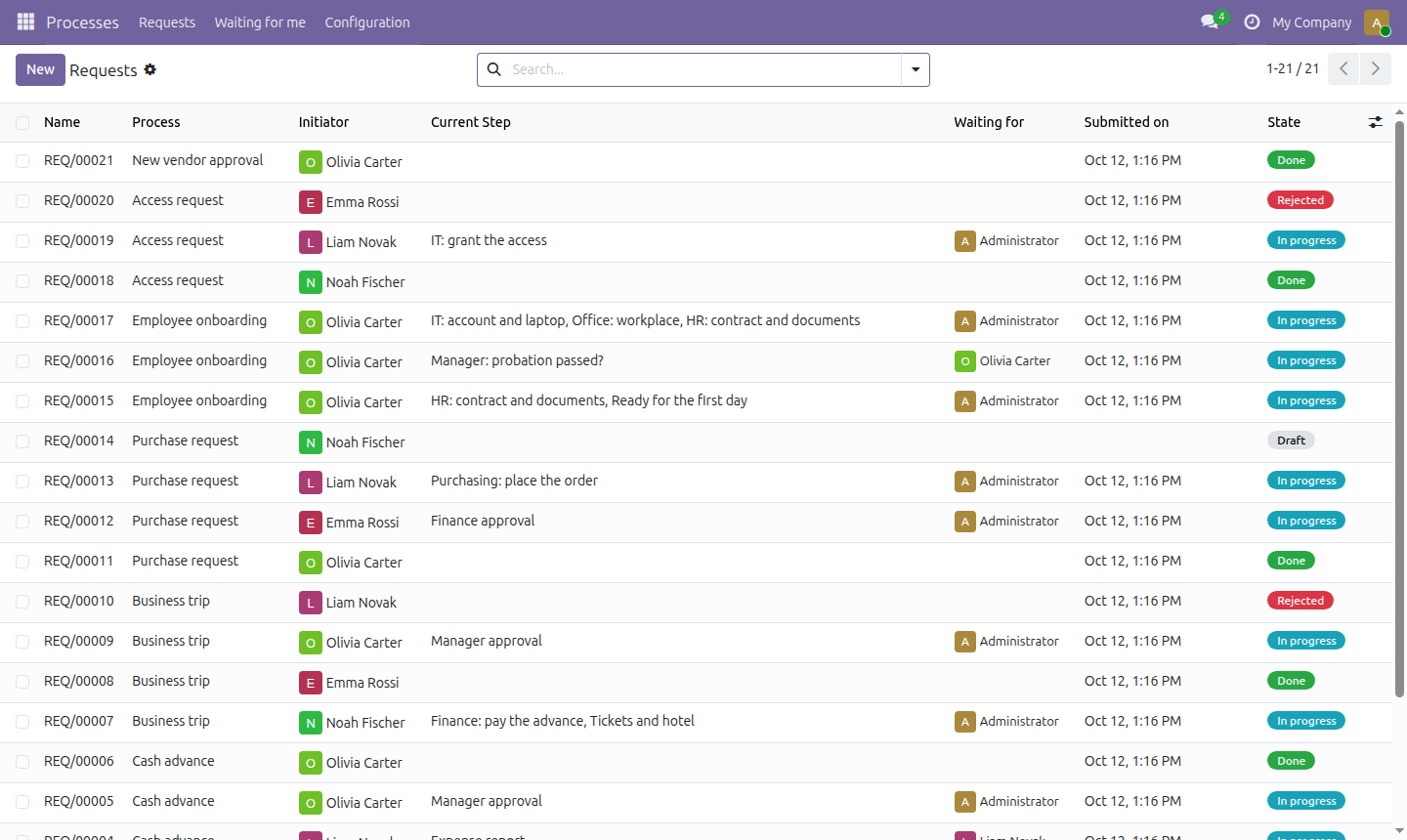Click the search magnifier icon

(494, 69)
